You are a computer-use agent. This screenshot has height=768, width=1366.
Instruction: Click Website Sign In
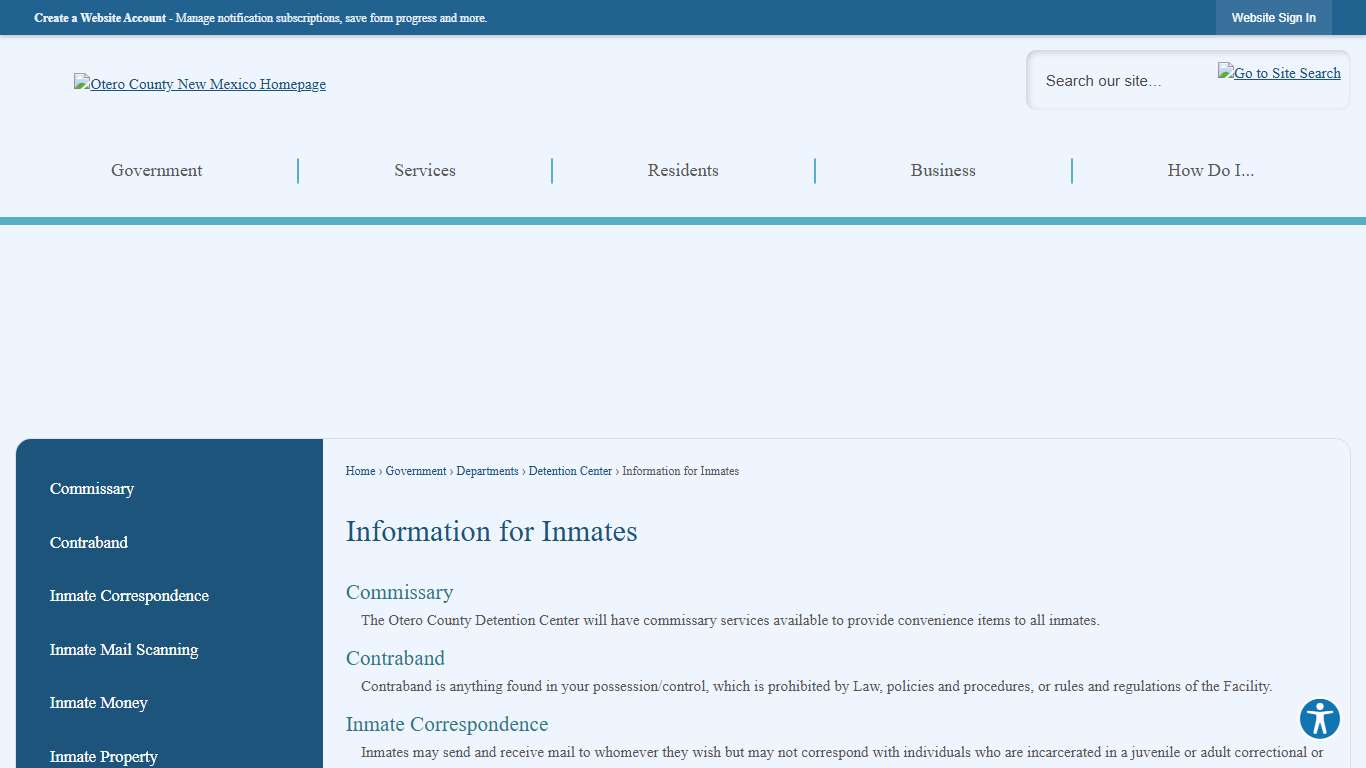tap(1273, 17)
